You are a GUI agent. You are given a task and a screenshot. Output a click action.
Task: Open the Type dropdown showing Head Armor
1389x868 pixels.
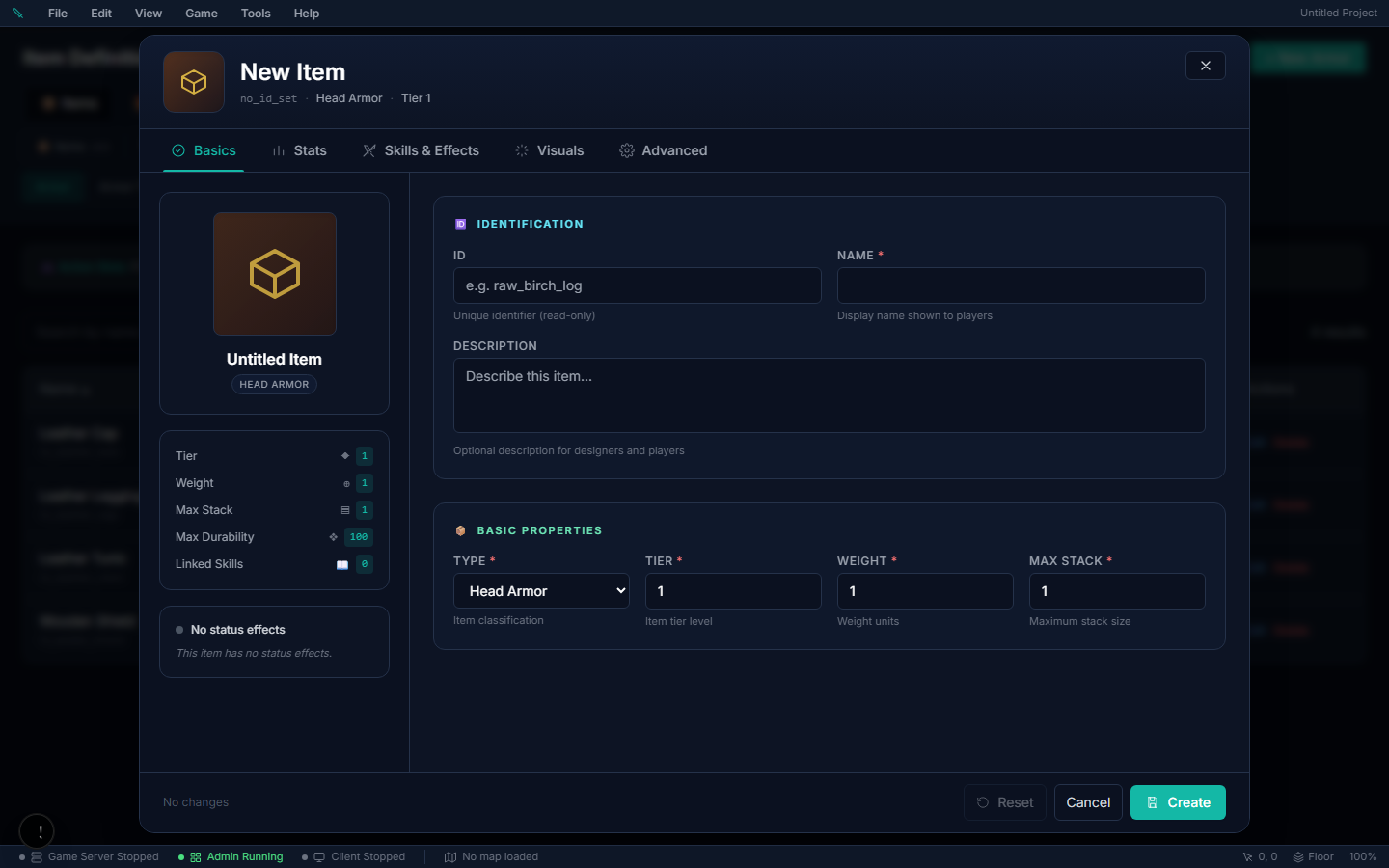point(542,591)
